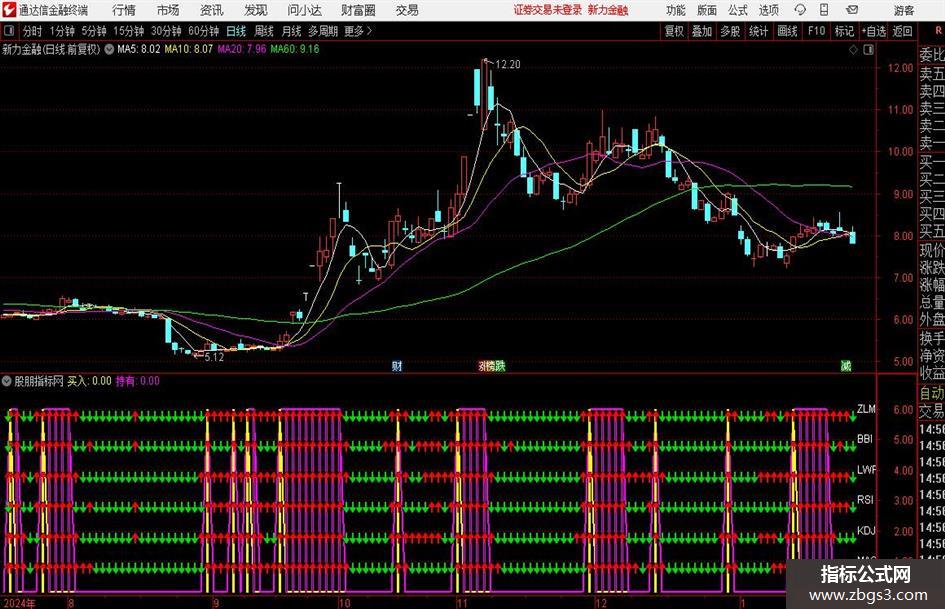This screenshot has width=945, height=609.
Task: Click the 画线 drawing toolbar button
Action: pos(788,31)
